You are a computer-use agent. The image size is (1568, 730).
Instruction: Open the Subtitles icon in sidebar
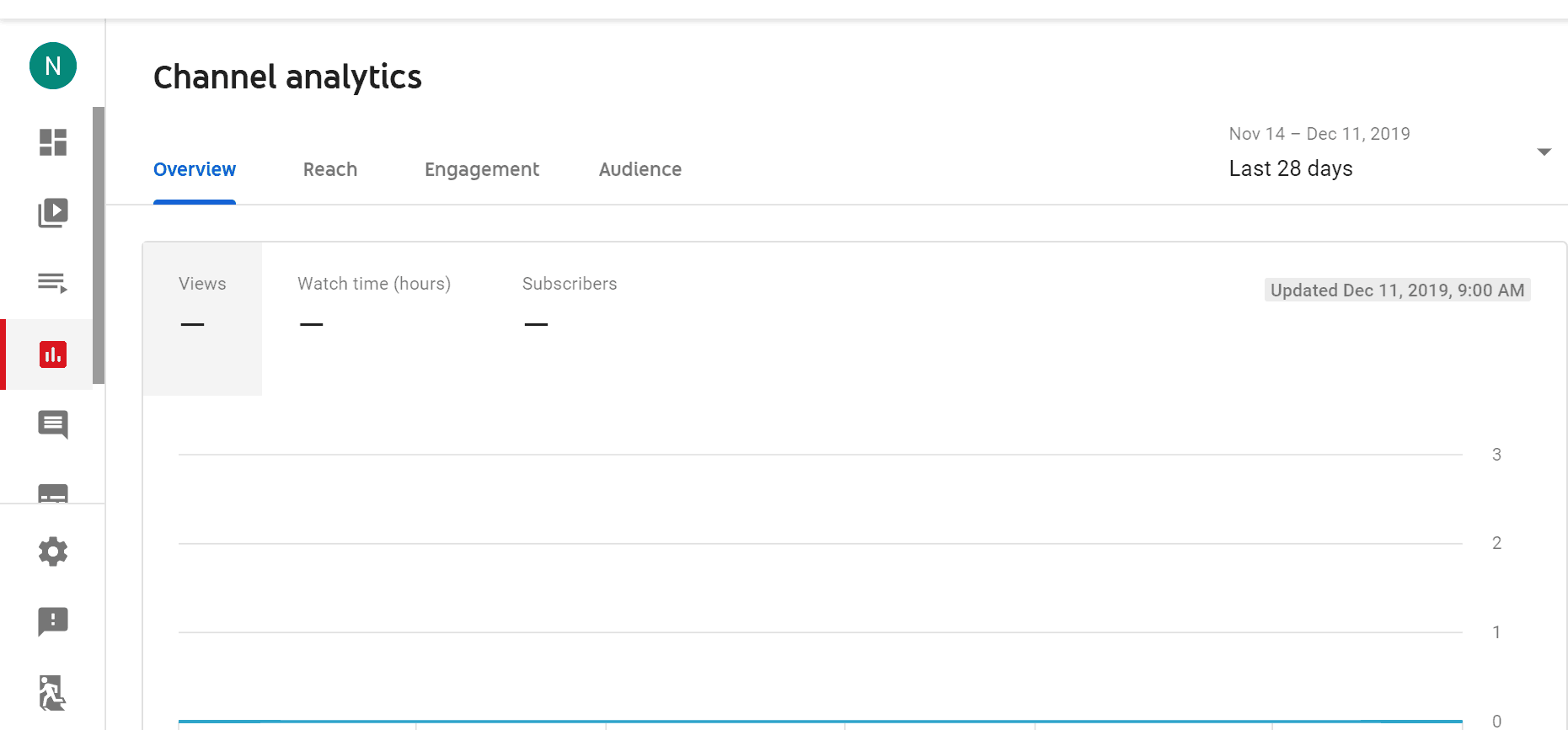pos(53,493)
